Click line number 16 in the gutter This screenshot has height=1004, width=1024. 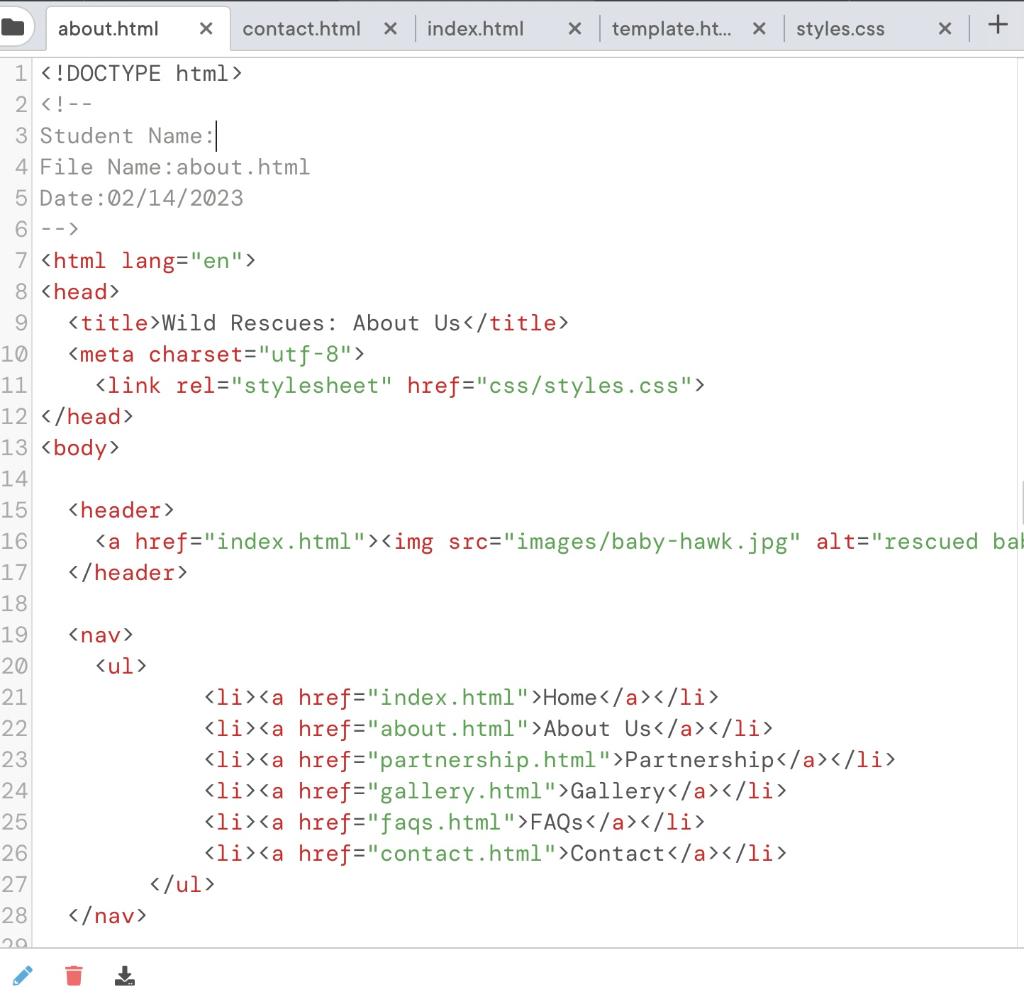[x=19, y=541]
